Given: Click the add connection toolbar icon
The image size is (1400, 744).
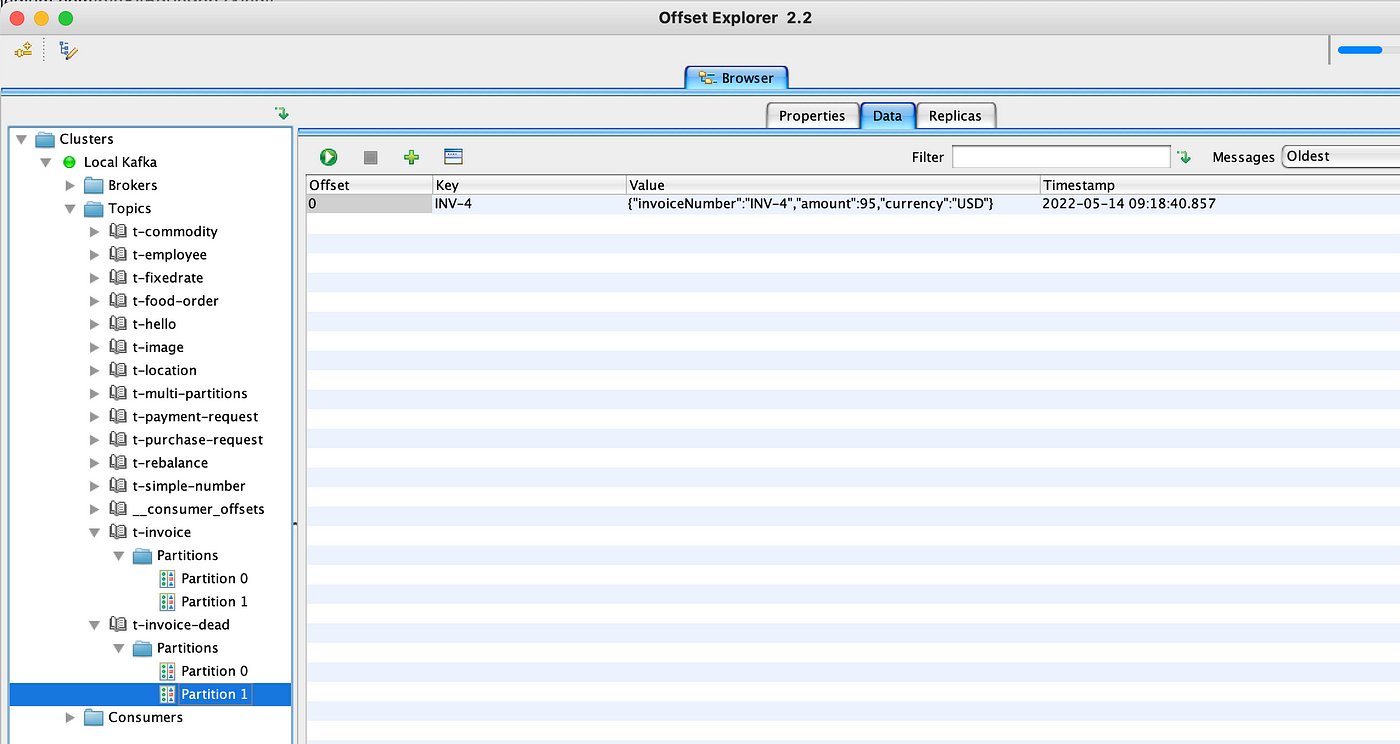Looking at the screenshot, I should [x=23, y=49].
